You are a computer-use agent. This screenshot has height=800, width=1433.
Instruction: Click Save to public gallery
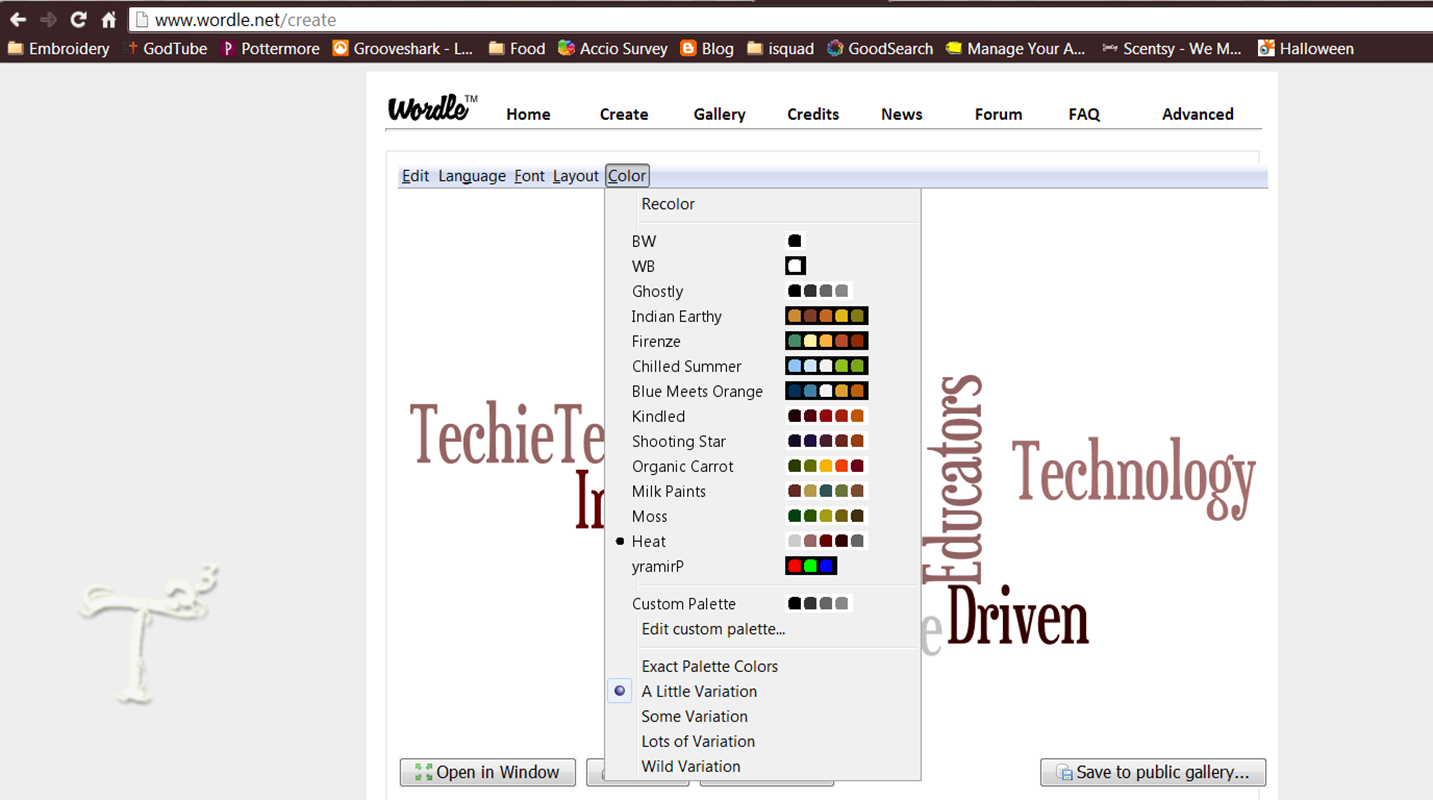1152,772
